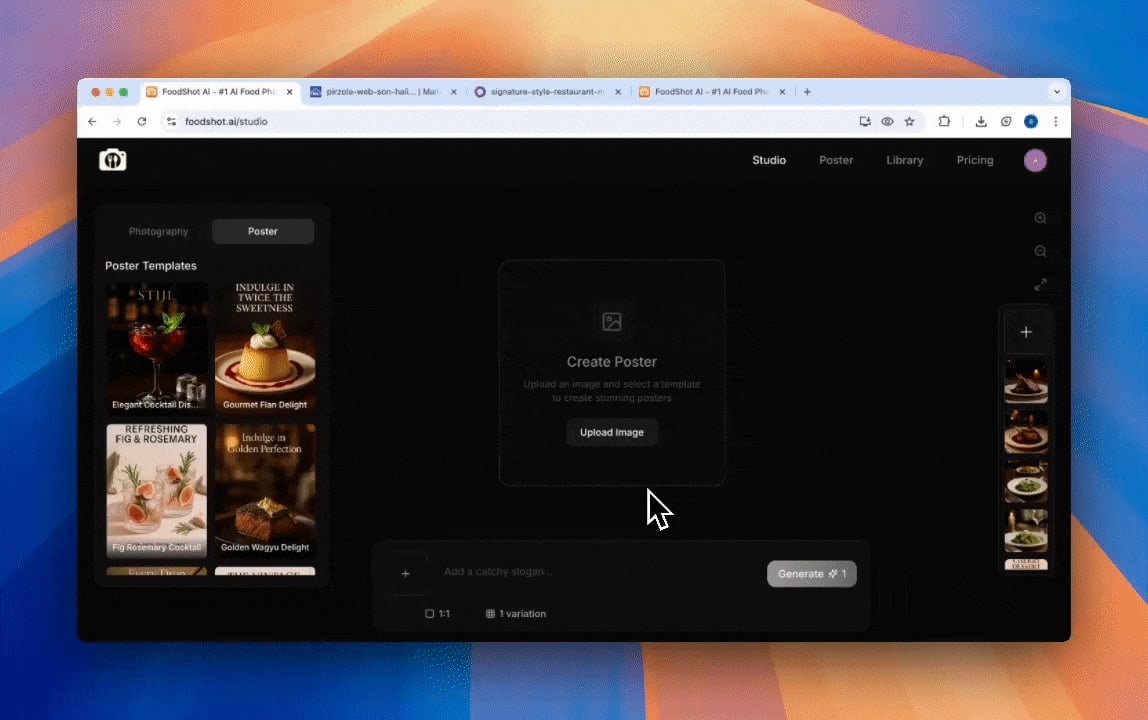Click the Generate button

pos(811,574)
